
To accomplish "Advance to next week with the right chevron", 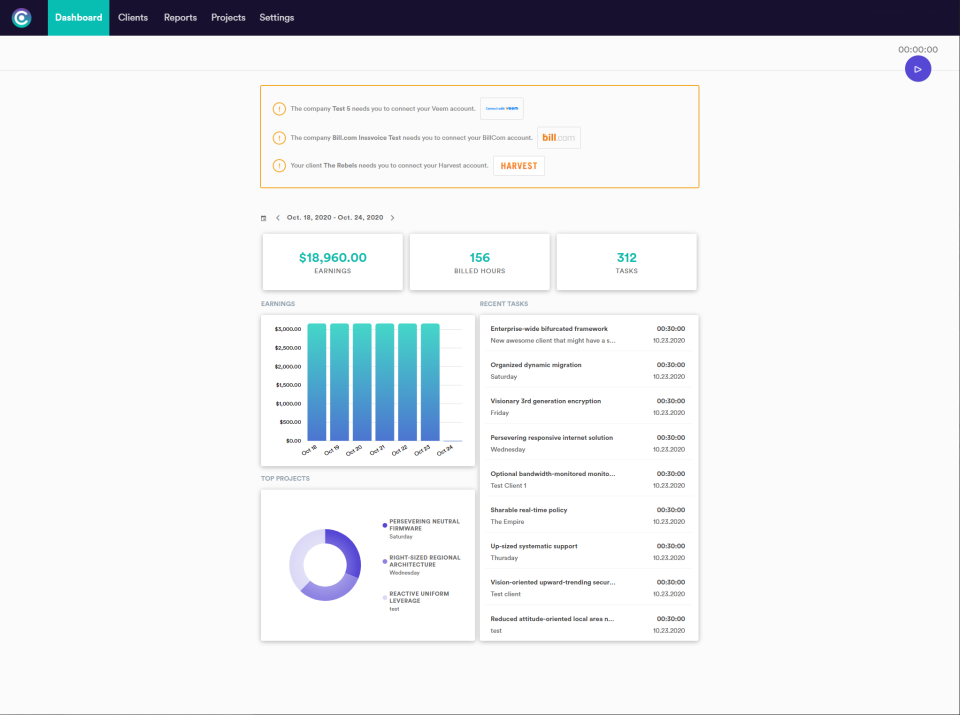I will (x=392, y=217).
